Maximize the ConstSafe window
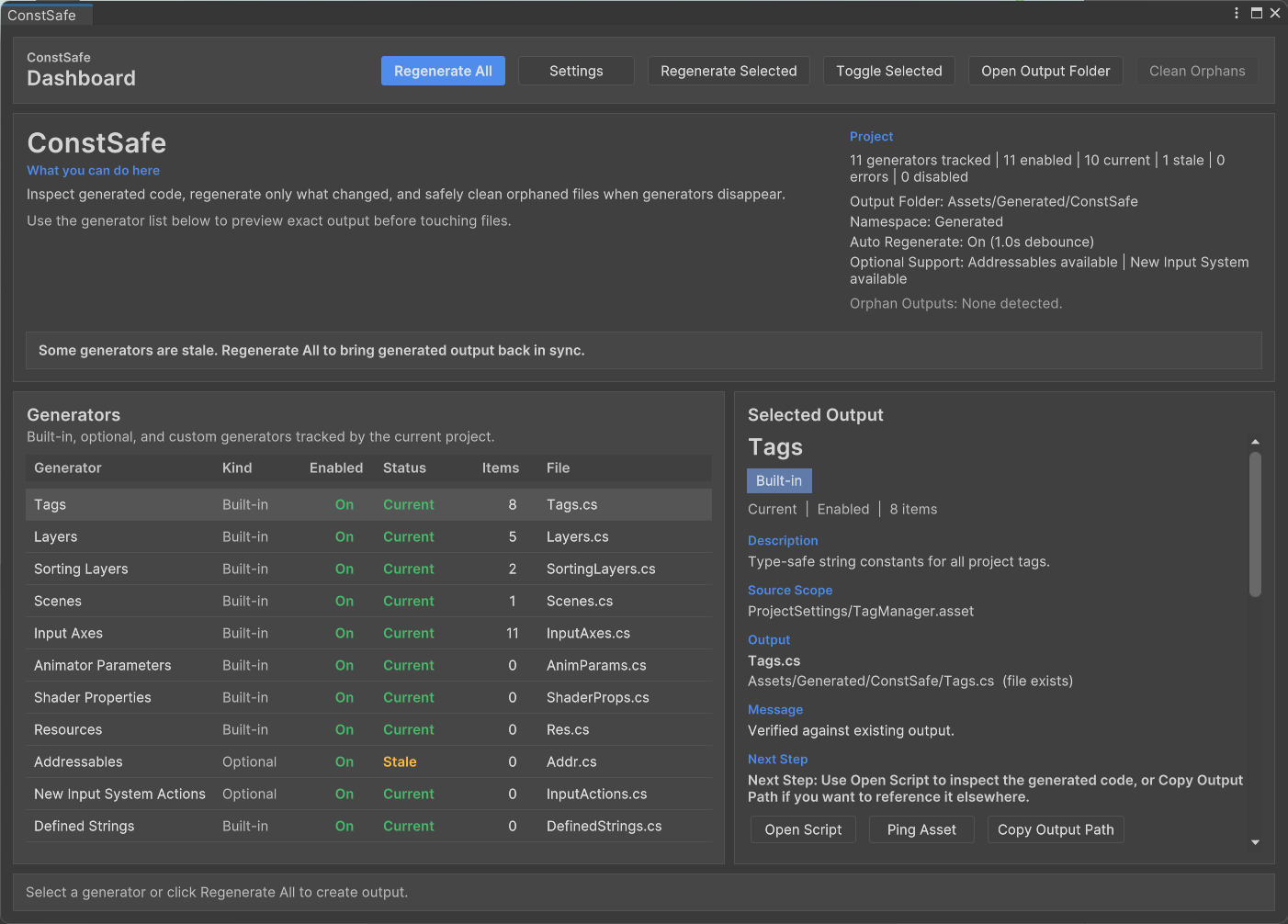1288x924 pixels. pos(1257,13)
